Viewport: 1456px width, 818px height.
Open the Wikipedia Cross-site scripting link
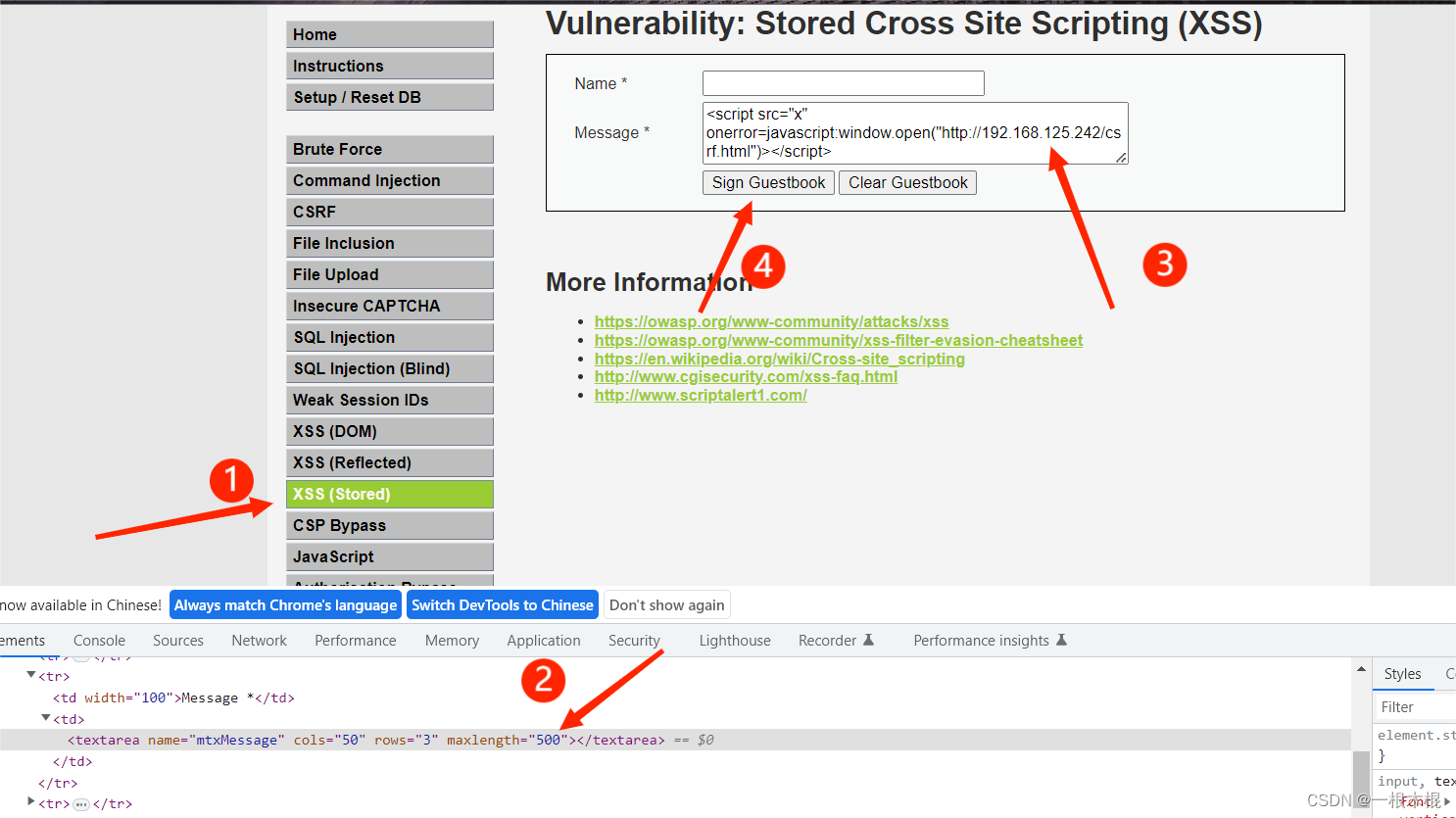point(780,359)
